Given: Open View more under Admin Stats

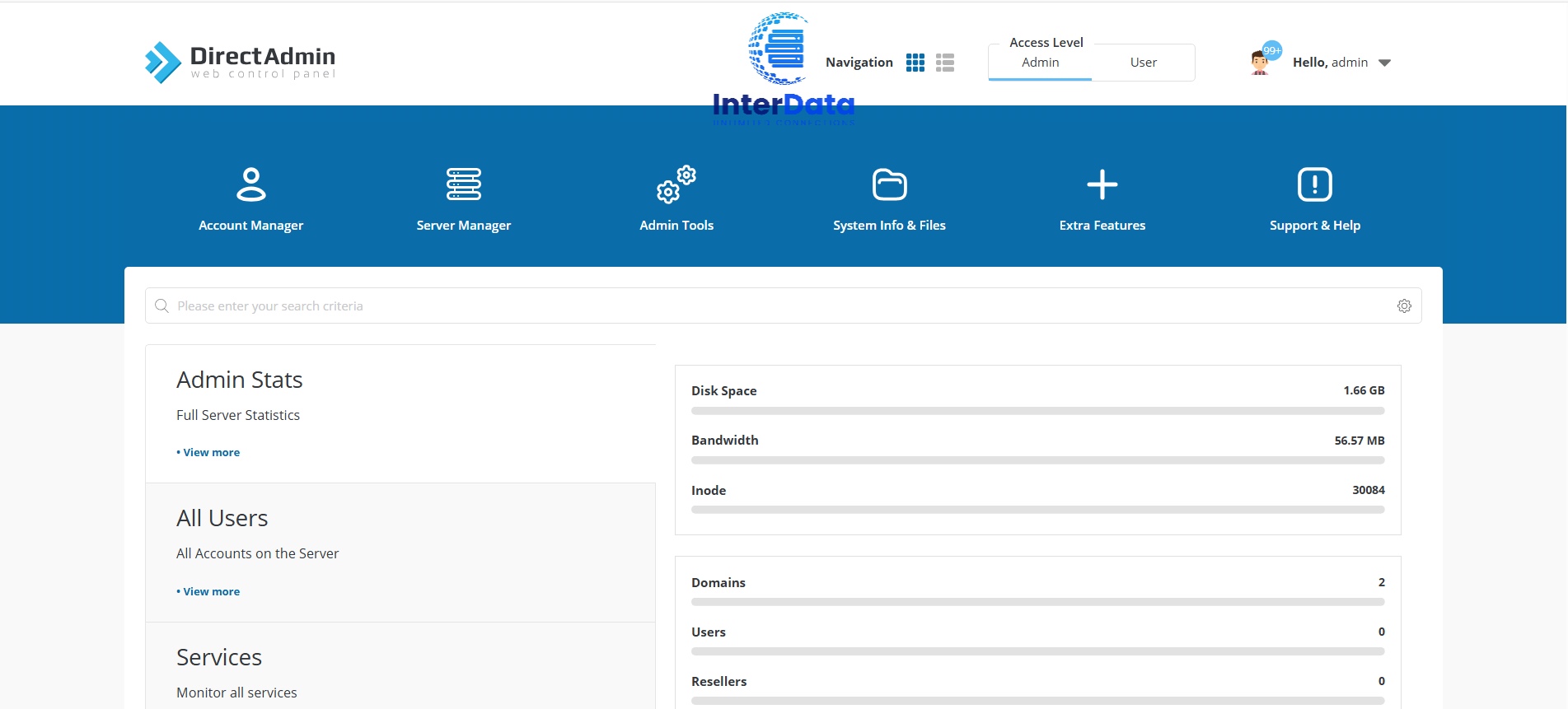Looking at the screenshot, I should [208, 452].
